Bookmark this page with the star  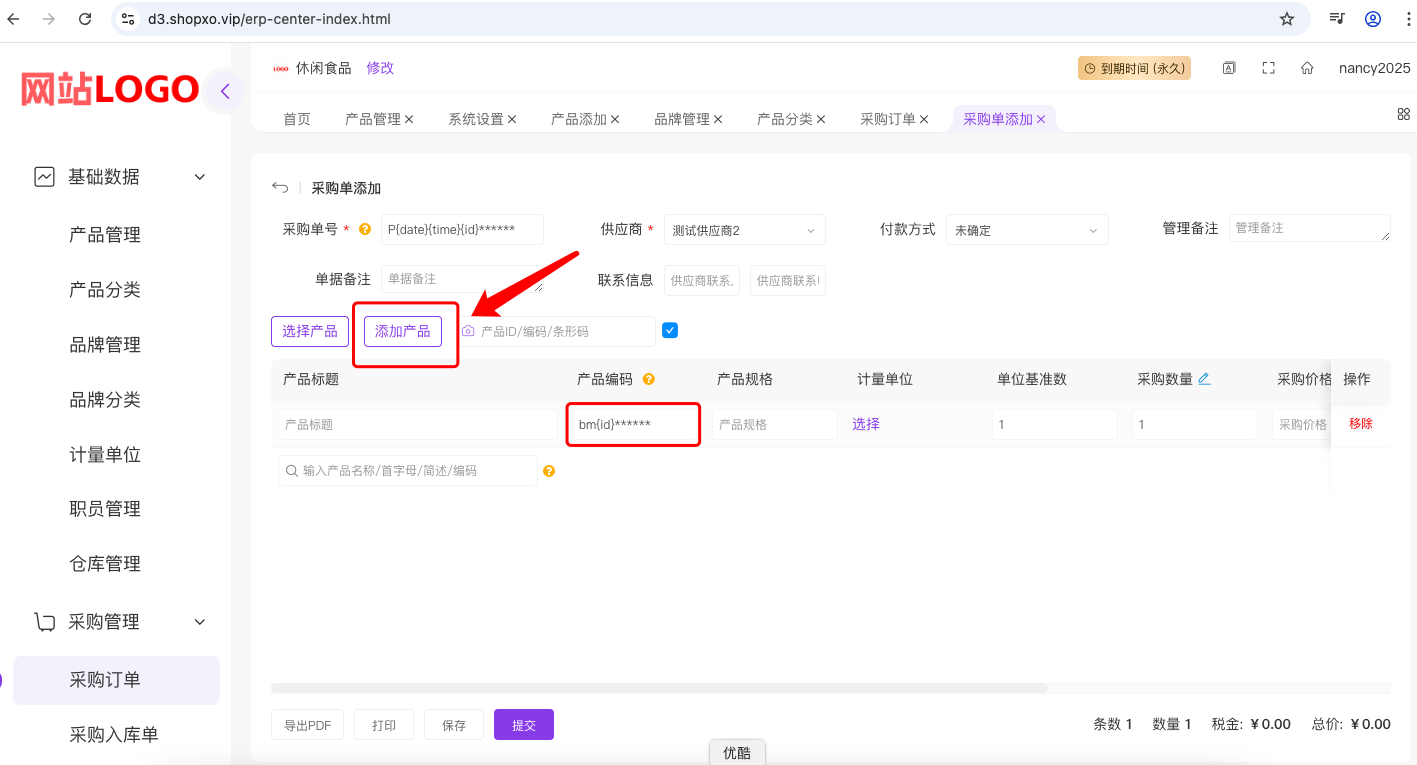1287,19
